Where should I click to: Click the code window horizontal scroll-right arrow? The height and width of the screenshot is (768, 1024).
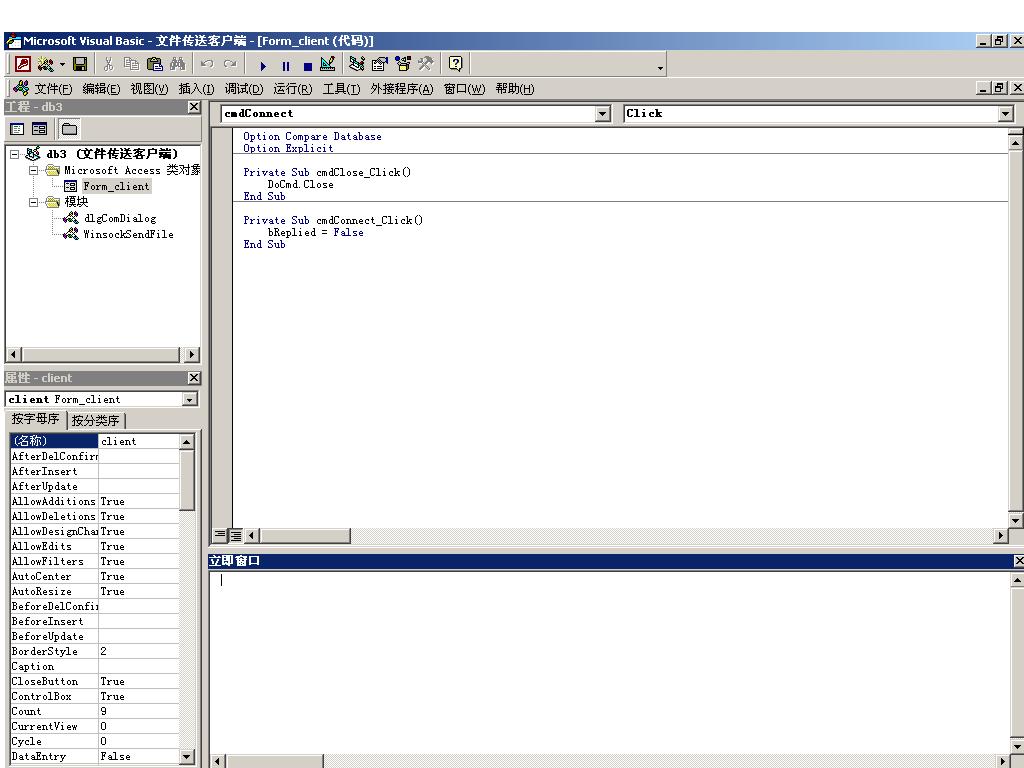tap(1000, 536)
